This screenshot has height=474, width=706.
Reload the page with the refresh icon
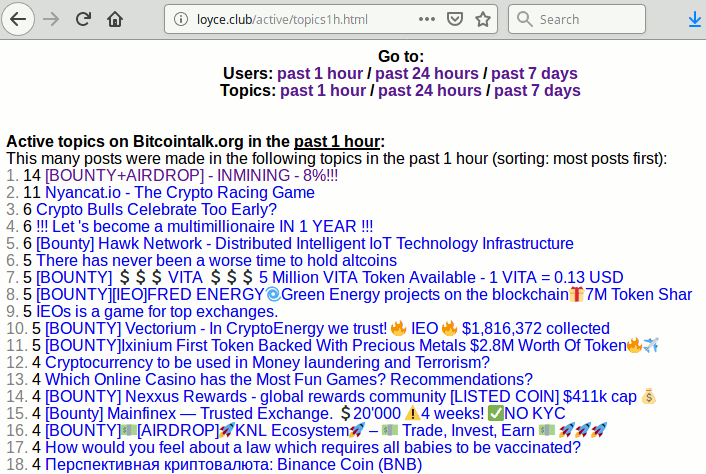[83, 19]
